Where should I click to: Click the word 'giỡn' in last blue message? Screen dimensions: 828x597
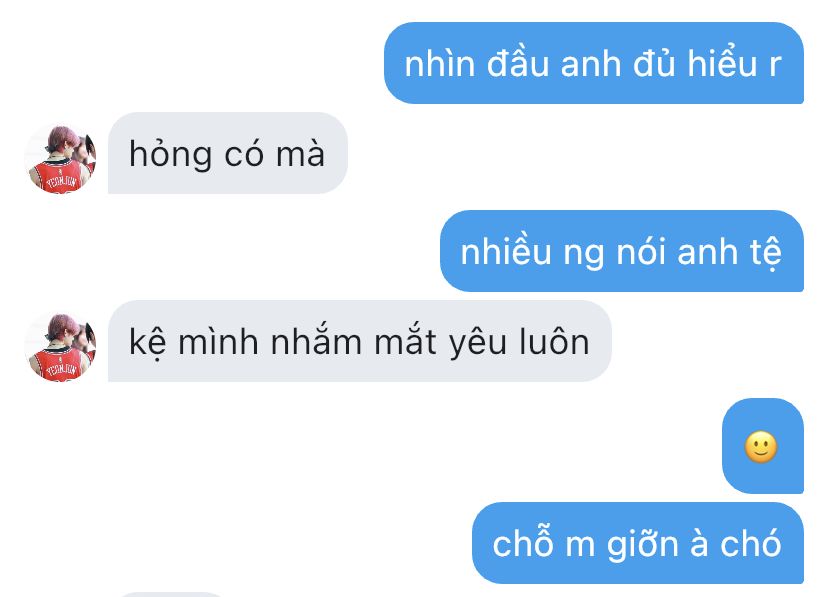[x=642, y=545]
